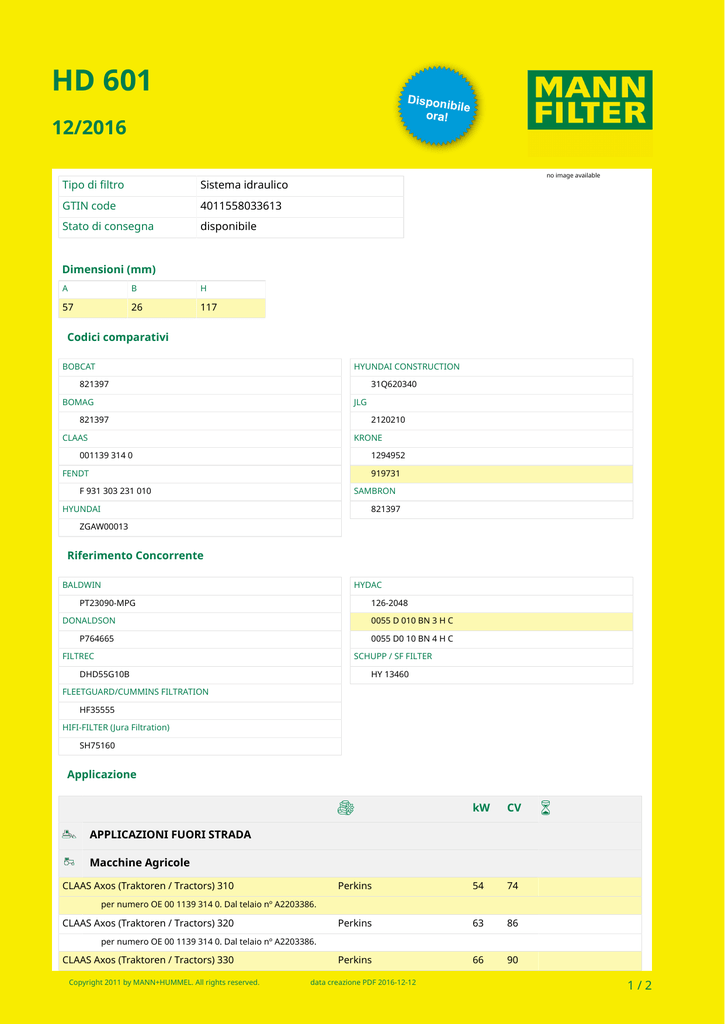Click the DONALDSON reference P764665
725x1024 pixels.
click(97, 639)
